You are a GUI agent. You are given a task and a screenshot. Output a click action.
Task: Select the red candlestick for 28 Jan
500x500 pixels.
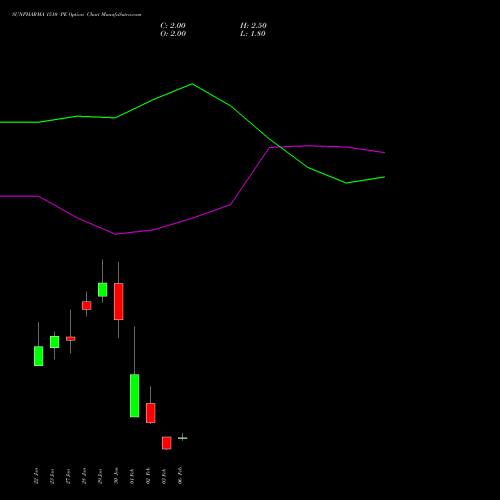(x=87, y=306)
